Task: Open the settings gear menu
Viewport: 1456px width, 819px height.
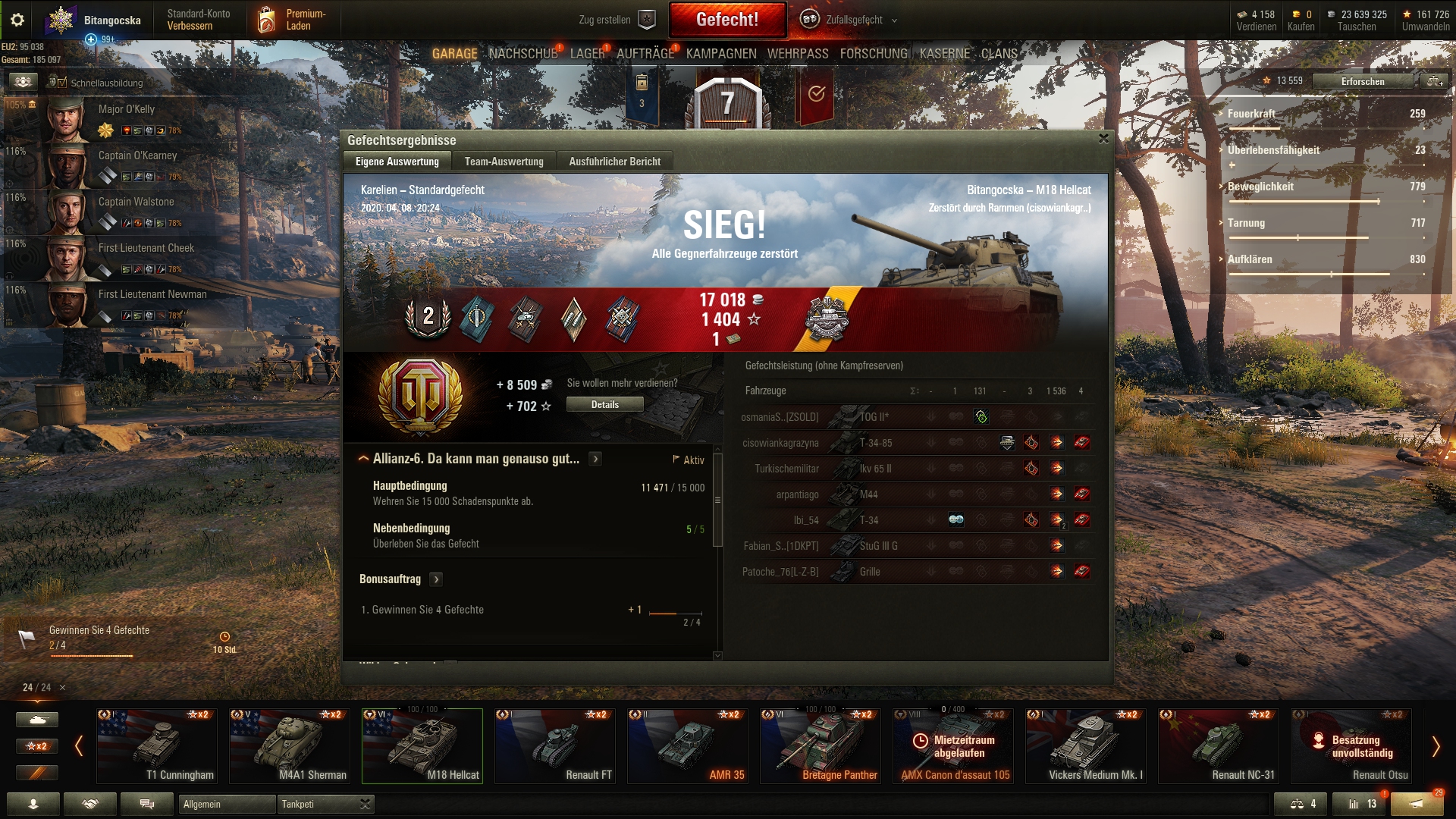Action: pyautogui.click(x=17, y=20)
